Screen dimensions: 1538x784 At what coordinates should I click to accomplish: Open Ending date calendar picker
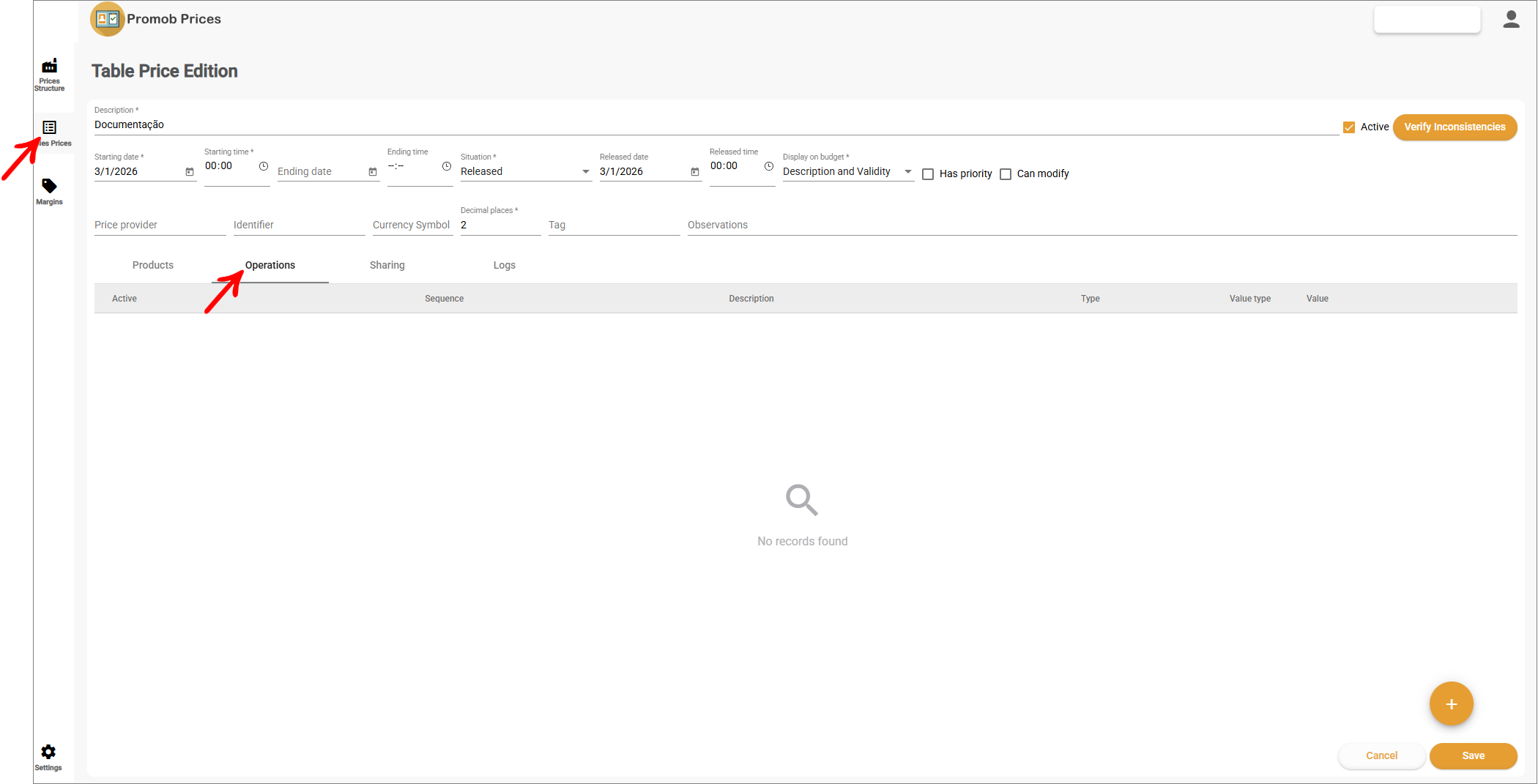(373, 172)
